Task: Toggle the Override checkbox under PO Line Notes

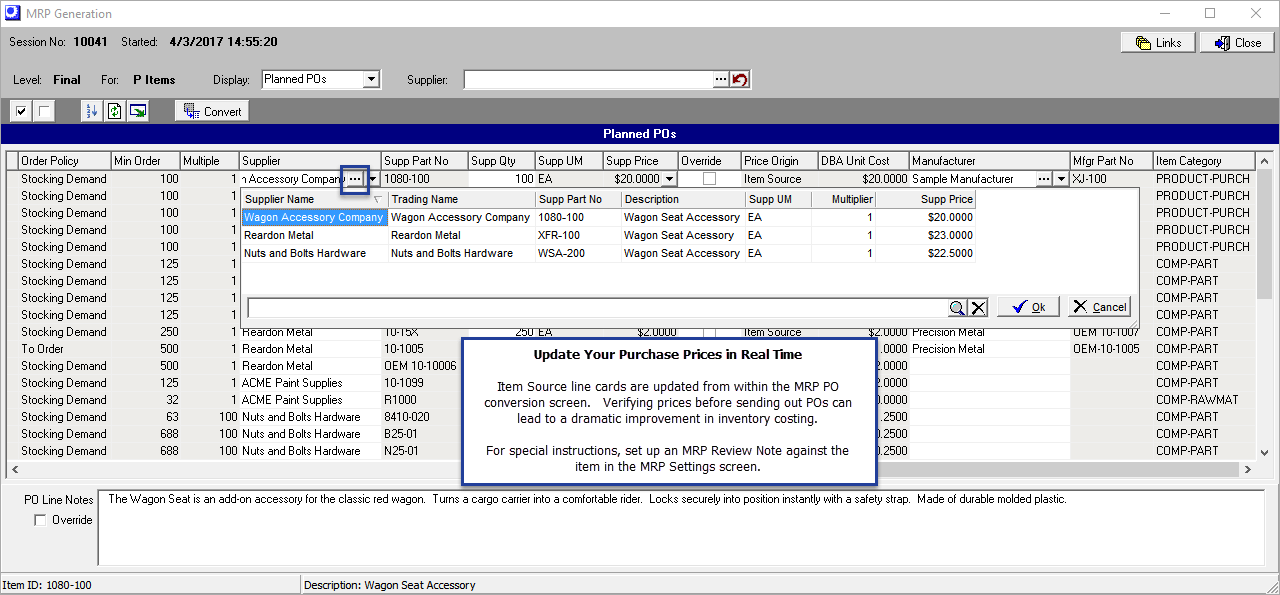Action: point(39,519)
